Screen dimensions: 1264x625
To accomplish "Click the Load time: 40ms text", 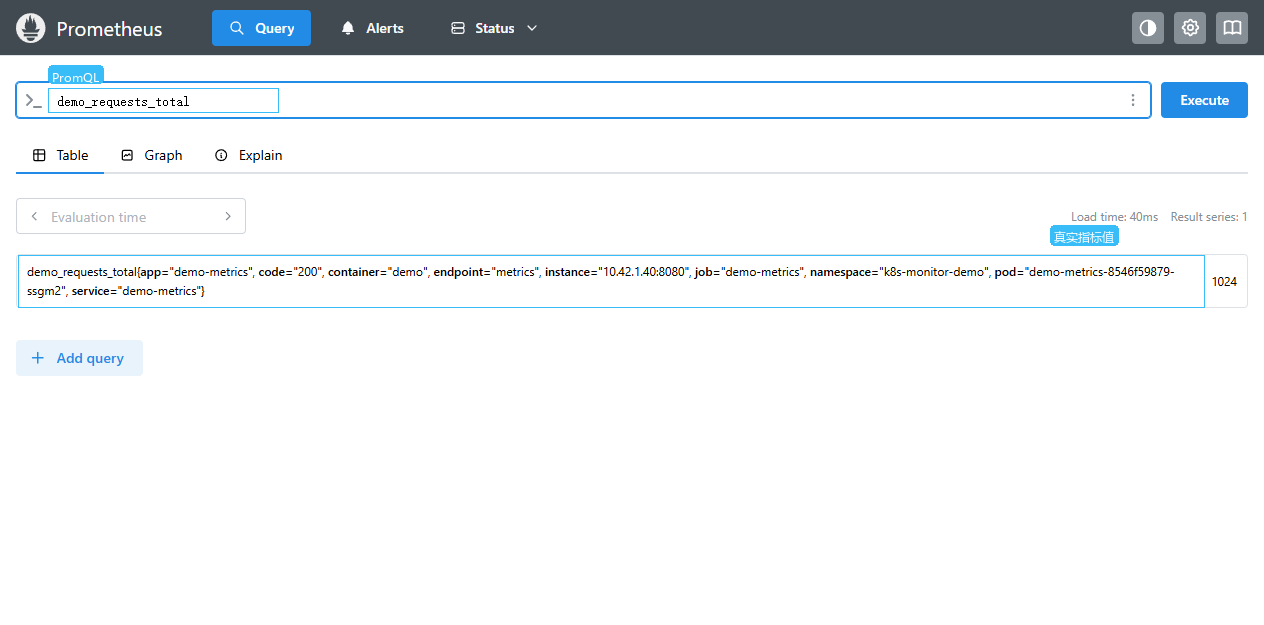I will [x=1114, y=217].
